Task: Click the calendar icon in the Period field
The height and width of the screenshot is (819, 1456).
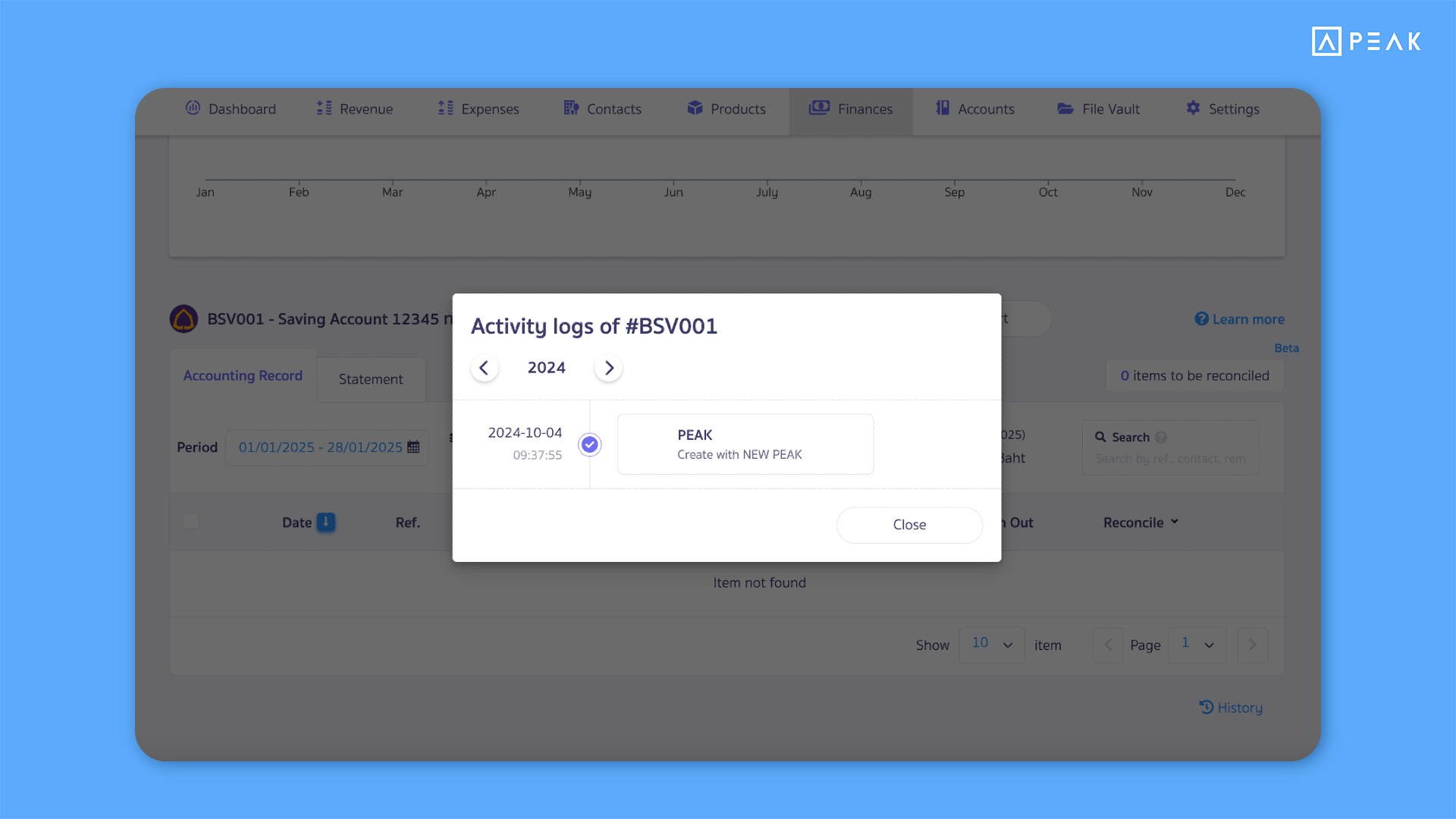Action: (413, 447)
